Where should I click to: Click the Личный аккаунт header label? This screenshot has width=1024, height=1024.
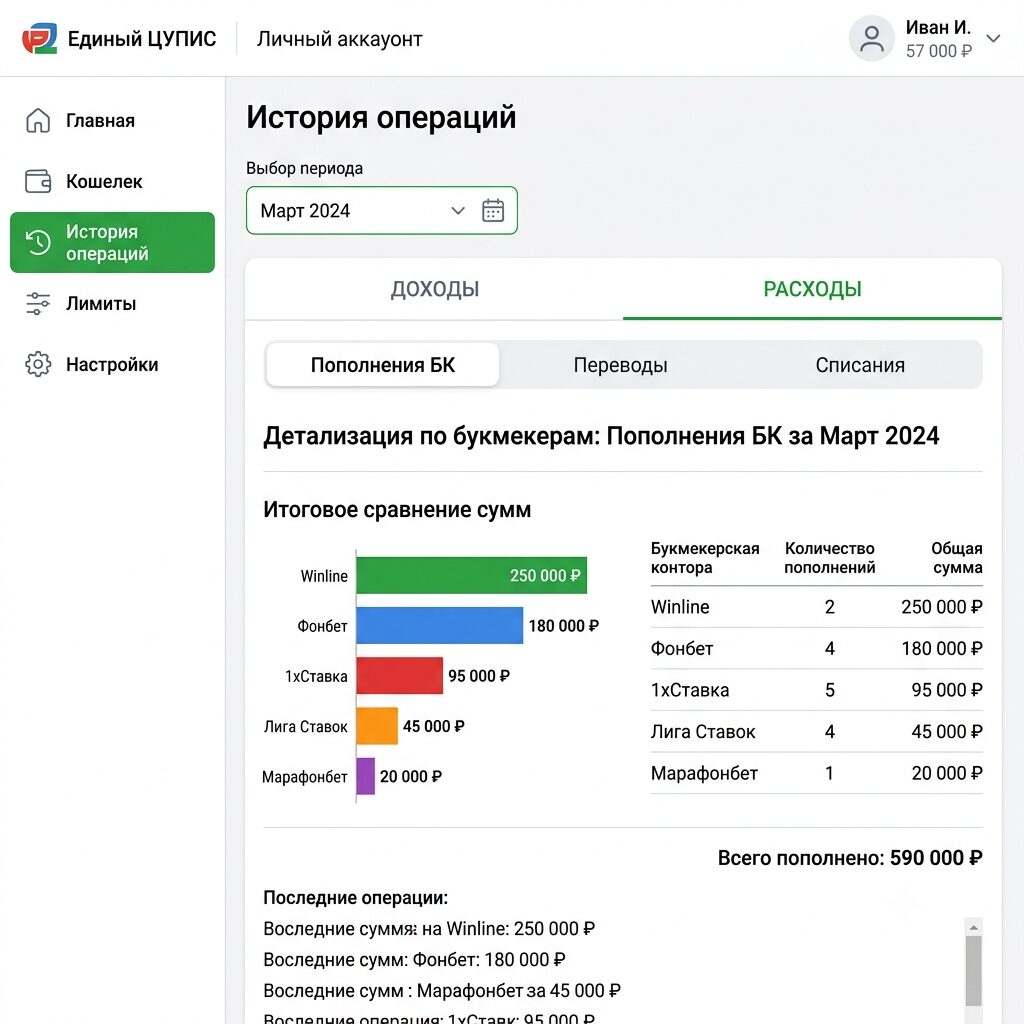[x=340, y=39]
